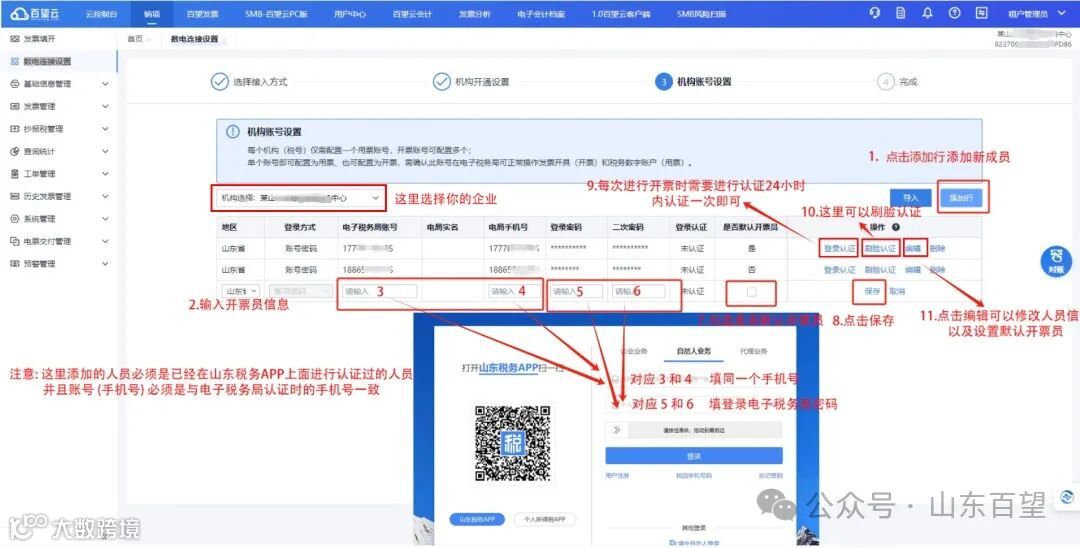Click the 电票交付管理 sidebar icon
Image resolution: width=1080 pixels, height=548 pixels.
(x=14, y=242)
